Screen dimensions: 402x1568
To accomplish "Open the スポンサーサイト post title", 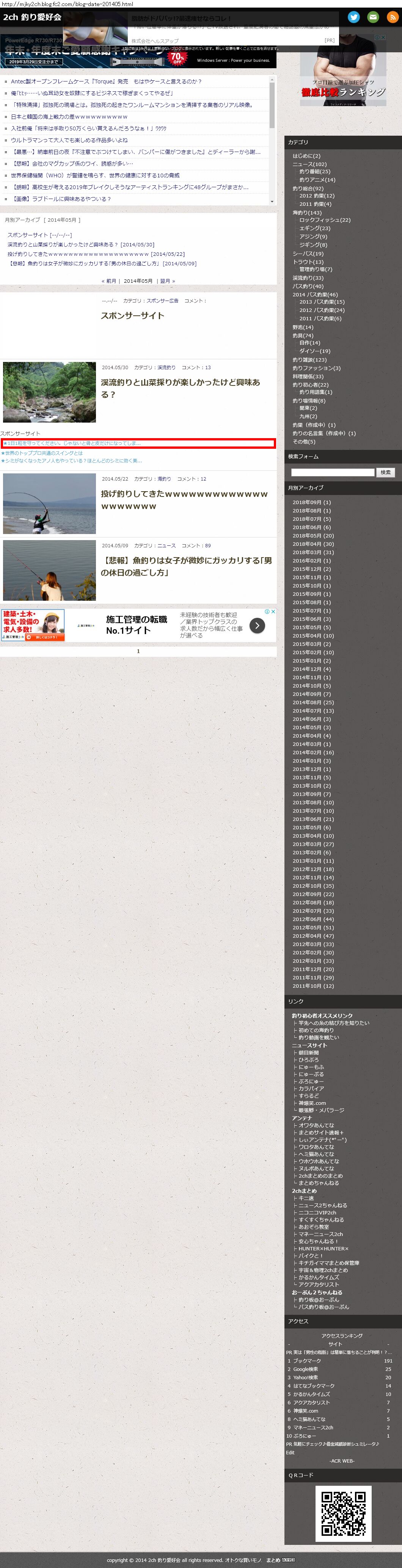I will click(x=132, y=315).
